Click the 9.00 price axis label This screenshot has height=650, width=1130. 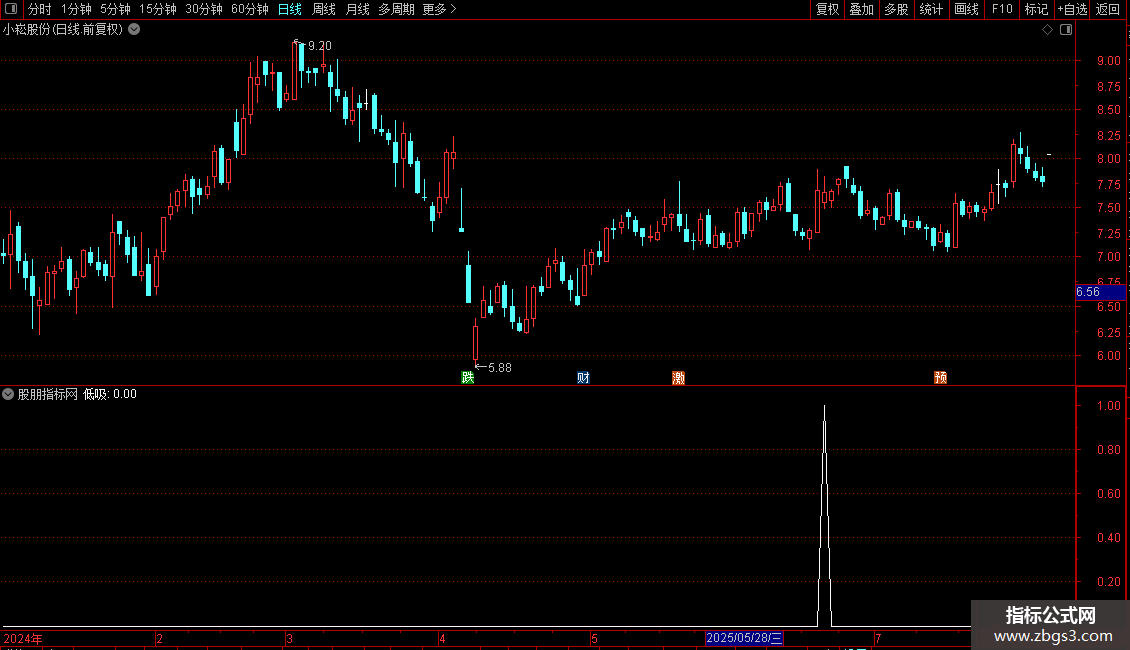1108,61
